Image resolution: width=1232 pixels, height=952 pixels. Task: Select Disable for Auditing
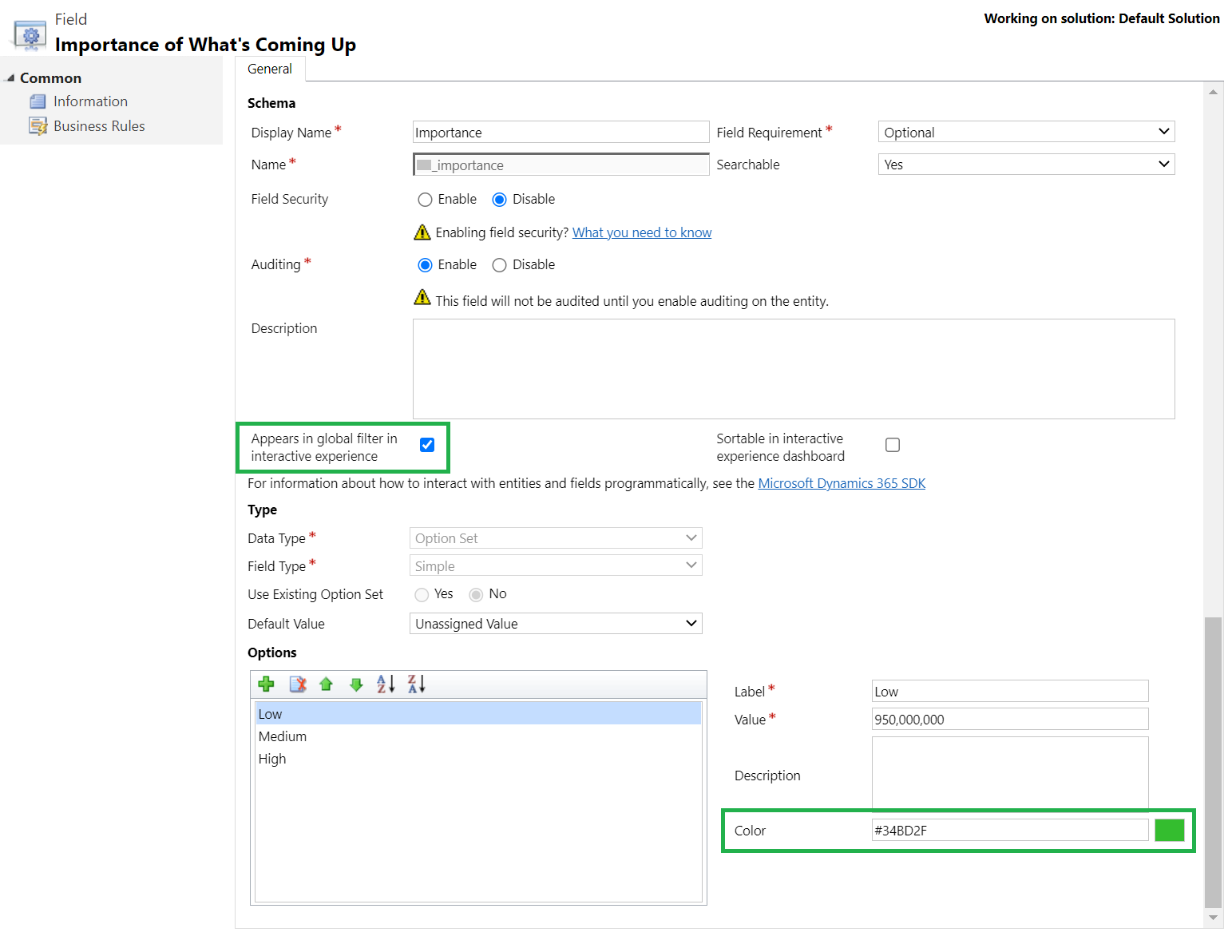click(499, 265)
